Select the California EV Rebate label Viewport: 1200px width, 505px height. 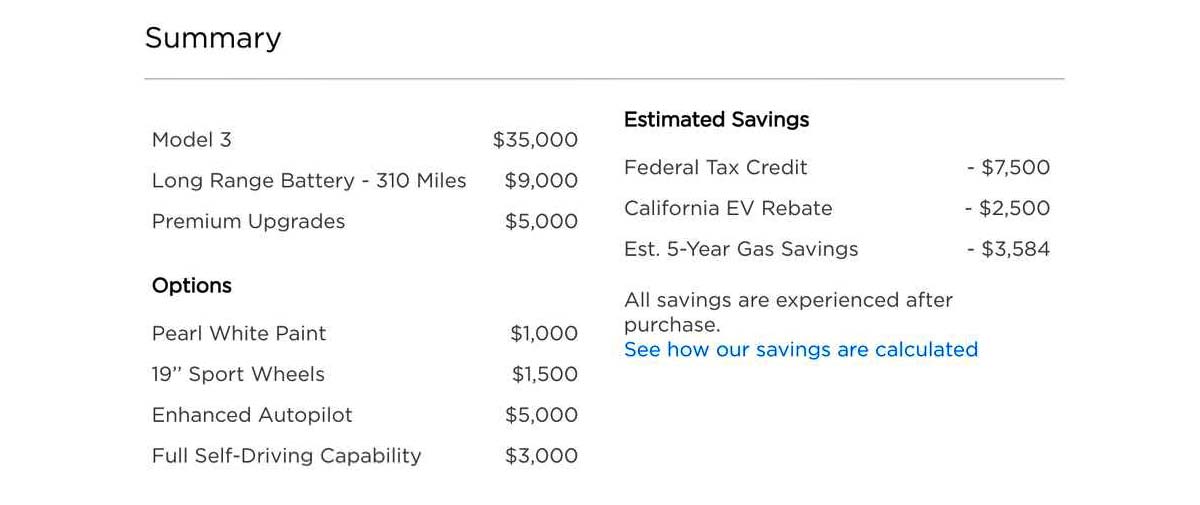coord(728,209)
